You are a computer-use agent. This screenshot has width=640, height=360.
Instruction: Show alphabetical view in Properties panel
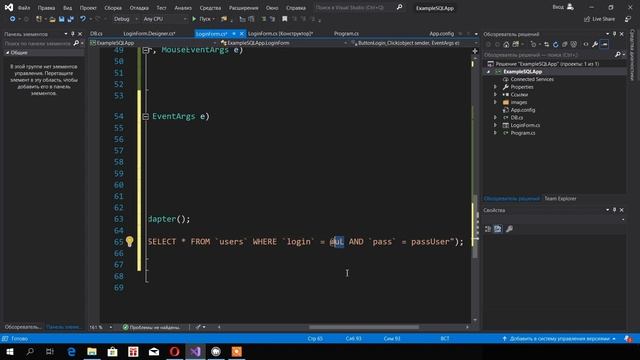pos(498,229)
